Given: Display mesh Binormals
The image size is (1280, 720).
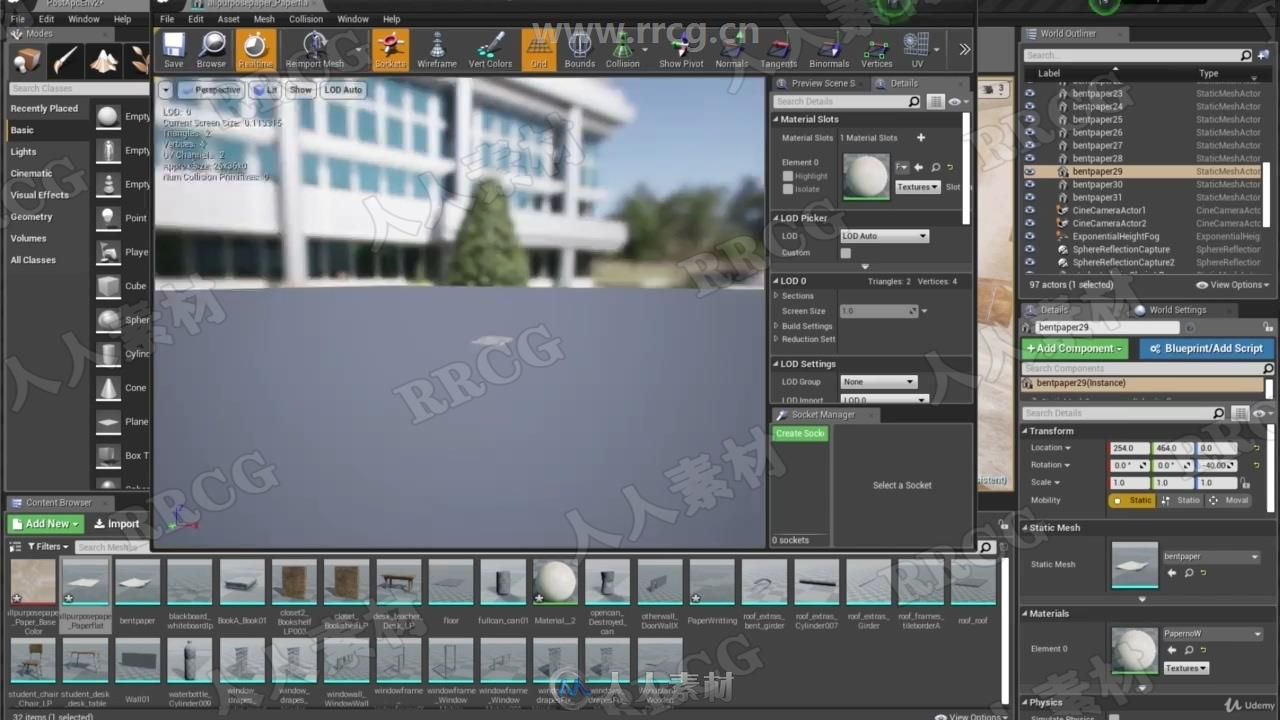Looking at the screenshot, I should pyautogui.click(x=829, y=50).
